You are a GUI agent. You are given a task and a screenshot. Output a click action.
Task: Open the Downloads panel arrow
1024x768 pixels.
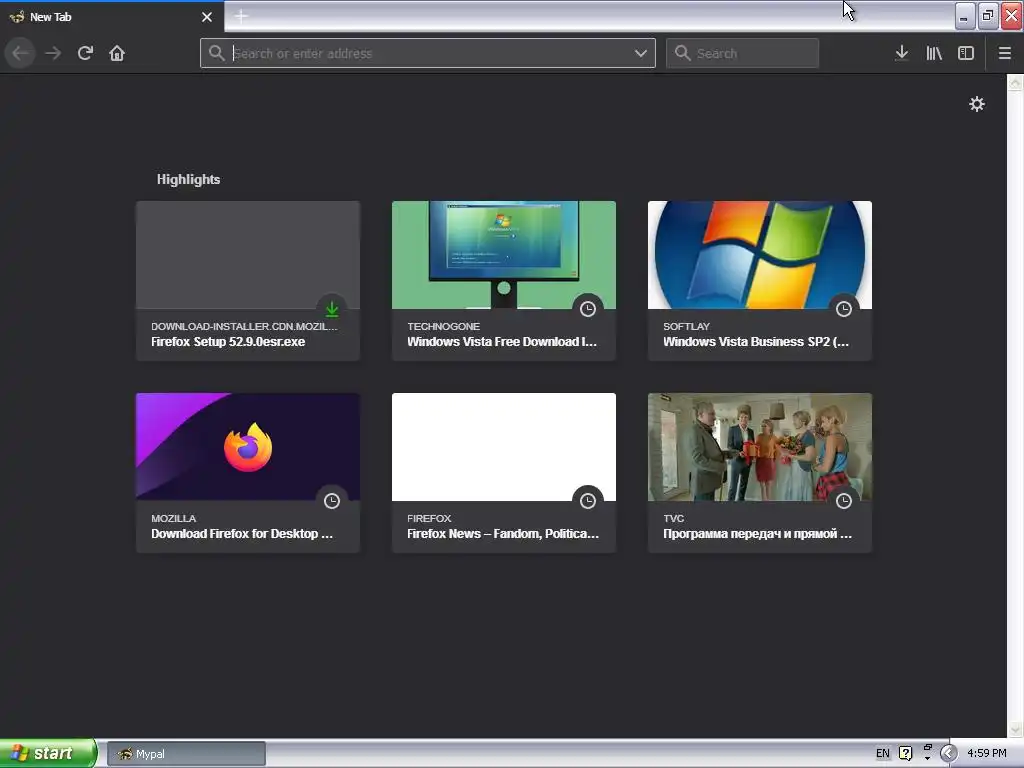(x=901, y=53)
